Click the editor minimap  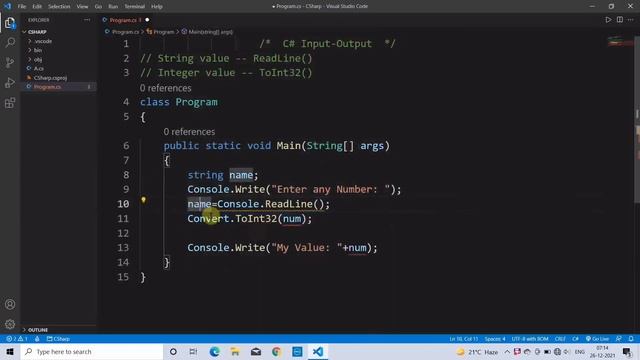(620, 42)
